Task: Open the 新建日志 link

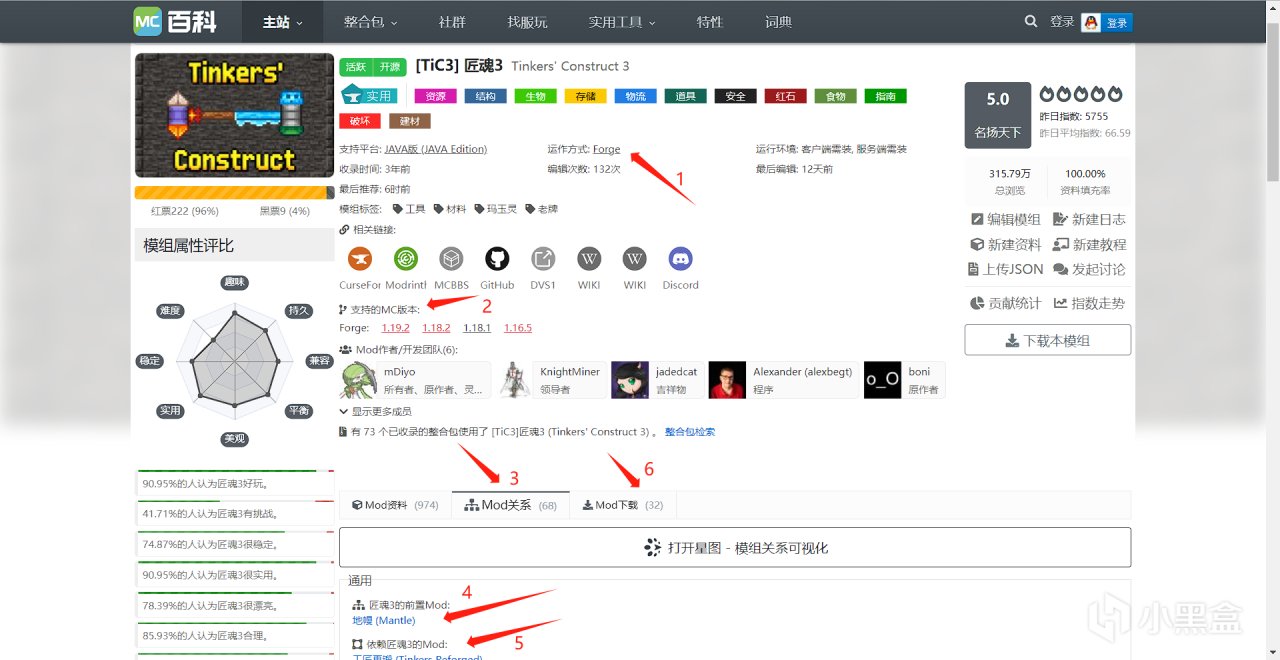Action: click(x=1089, y=219)
